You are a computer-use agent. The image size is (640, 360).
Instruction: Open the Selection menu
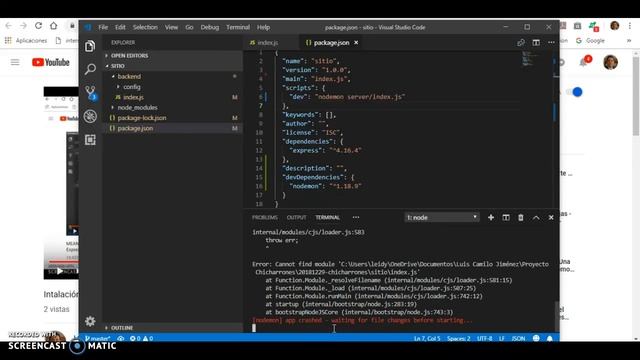[145, 27]
